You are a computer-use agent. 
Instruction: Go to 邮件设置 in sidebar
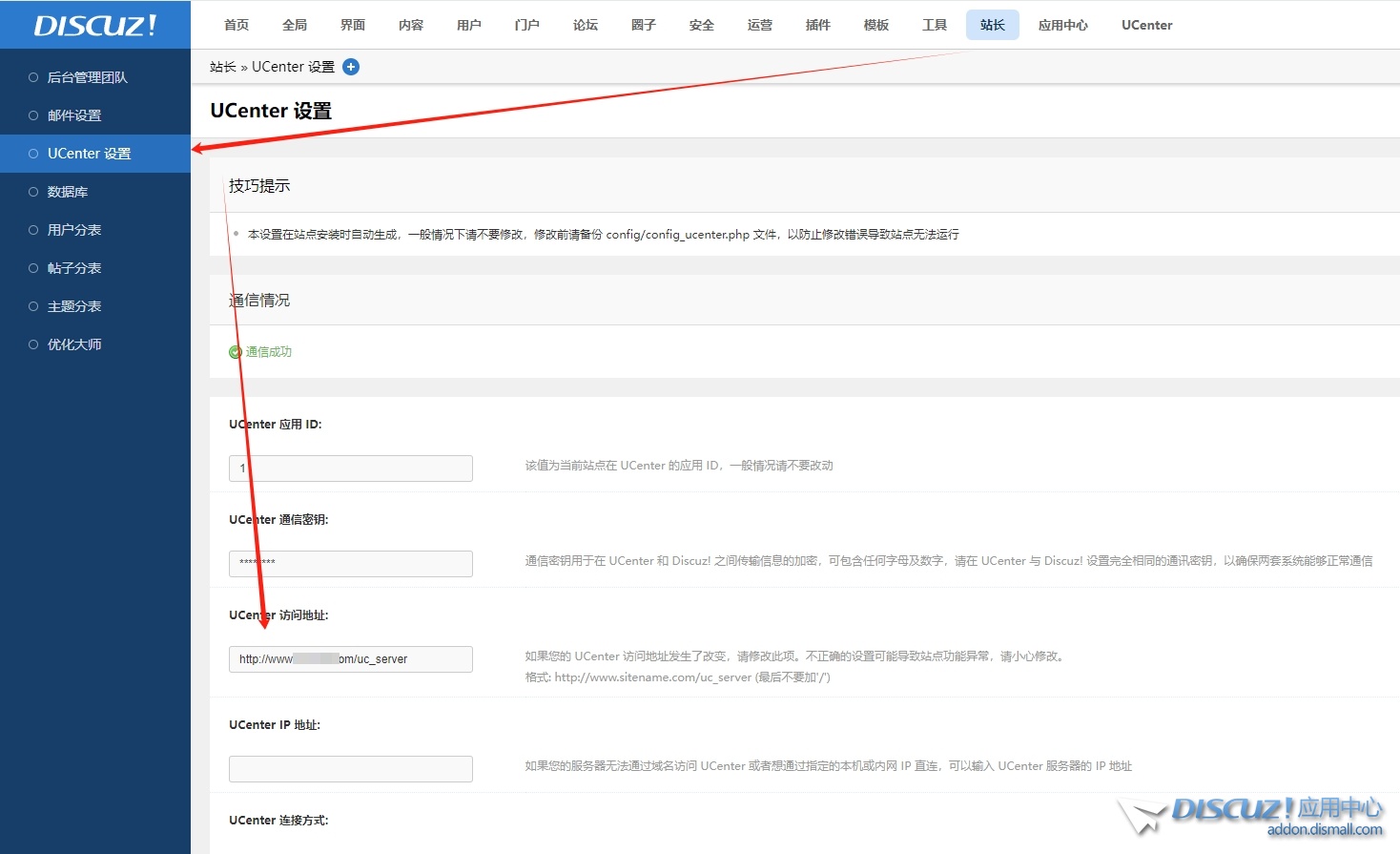[95, 115]
